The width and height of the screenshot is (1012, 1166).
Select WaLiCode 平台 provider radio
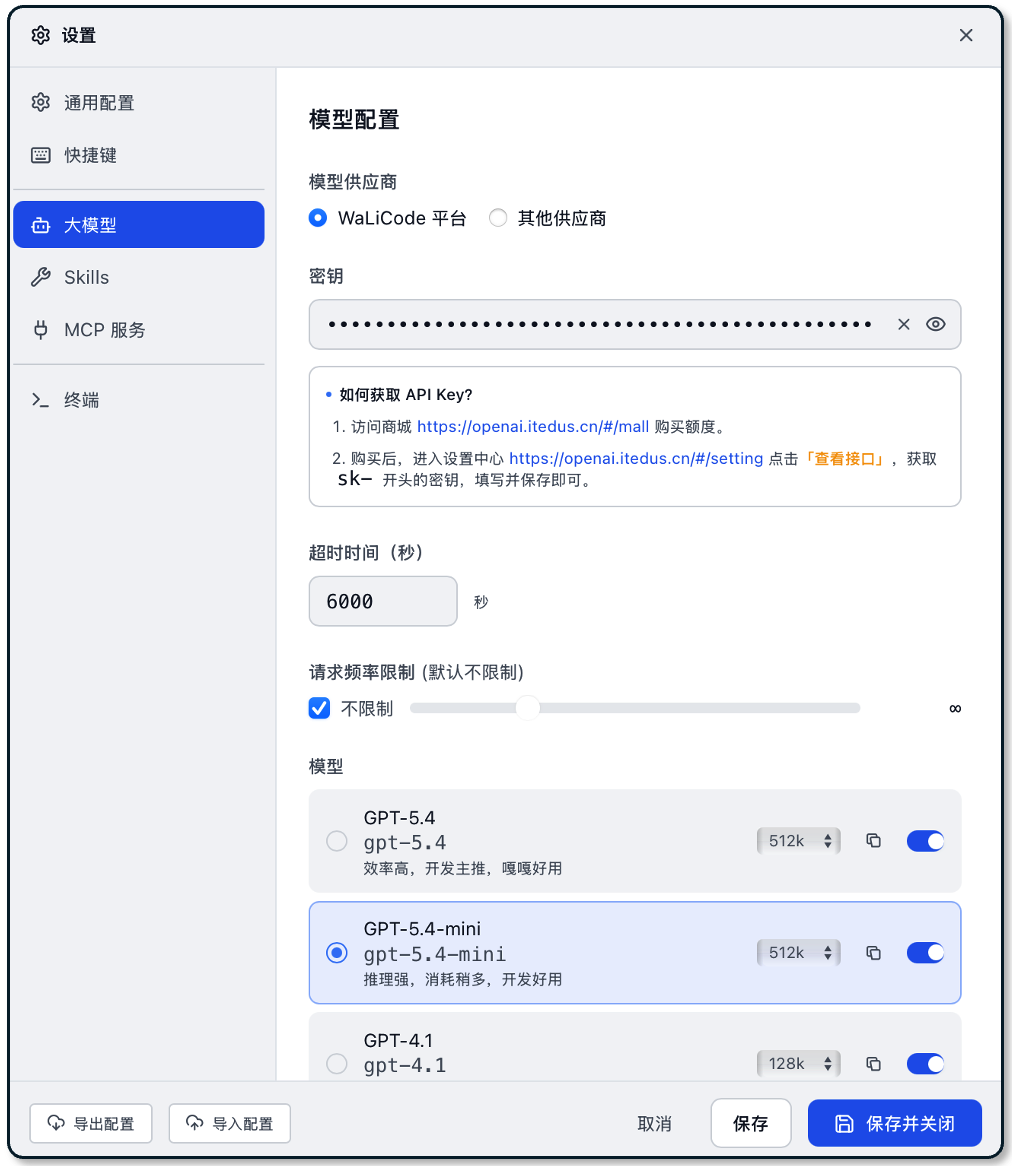click(x=318, y=218)
